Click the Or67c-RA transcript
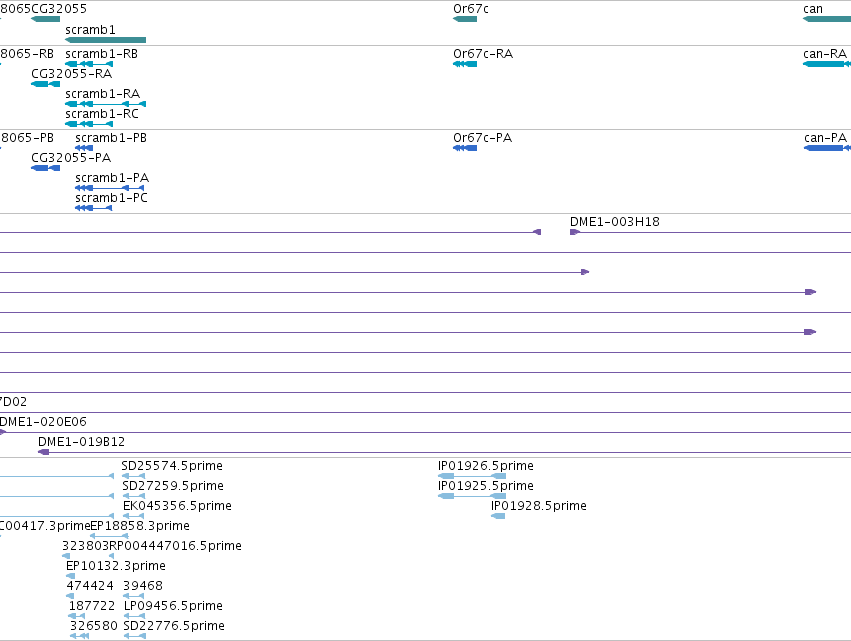The image size is (851, 641). click(x=465, y=64)
